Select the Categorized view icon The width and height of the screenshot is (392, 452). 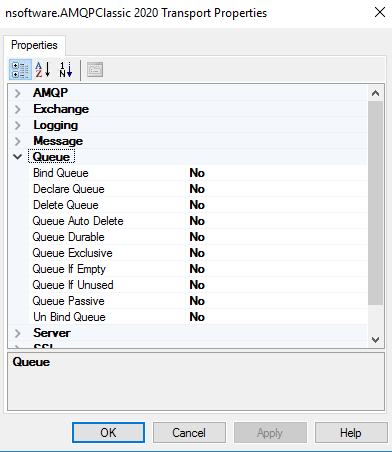pyautogui.click(x=20, y=70)
